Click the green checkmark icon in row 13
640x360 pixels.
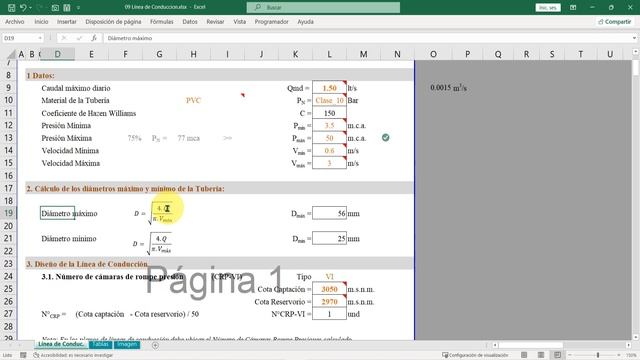(385, 138)
